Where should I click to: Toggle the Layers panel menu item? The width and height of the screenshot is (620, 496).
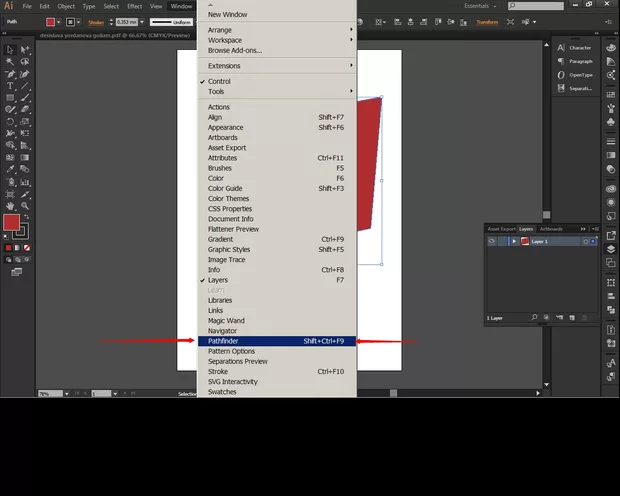coord(277,280)
